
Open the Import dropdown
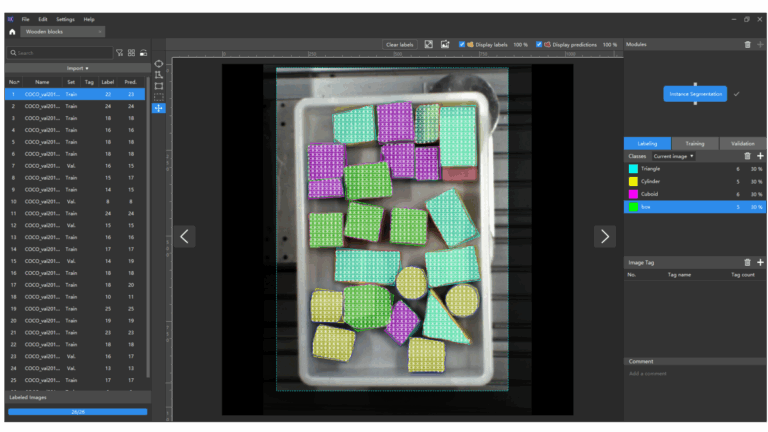(x=78, y=68)
